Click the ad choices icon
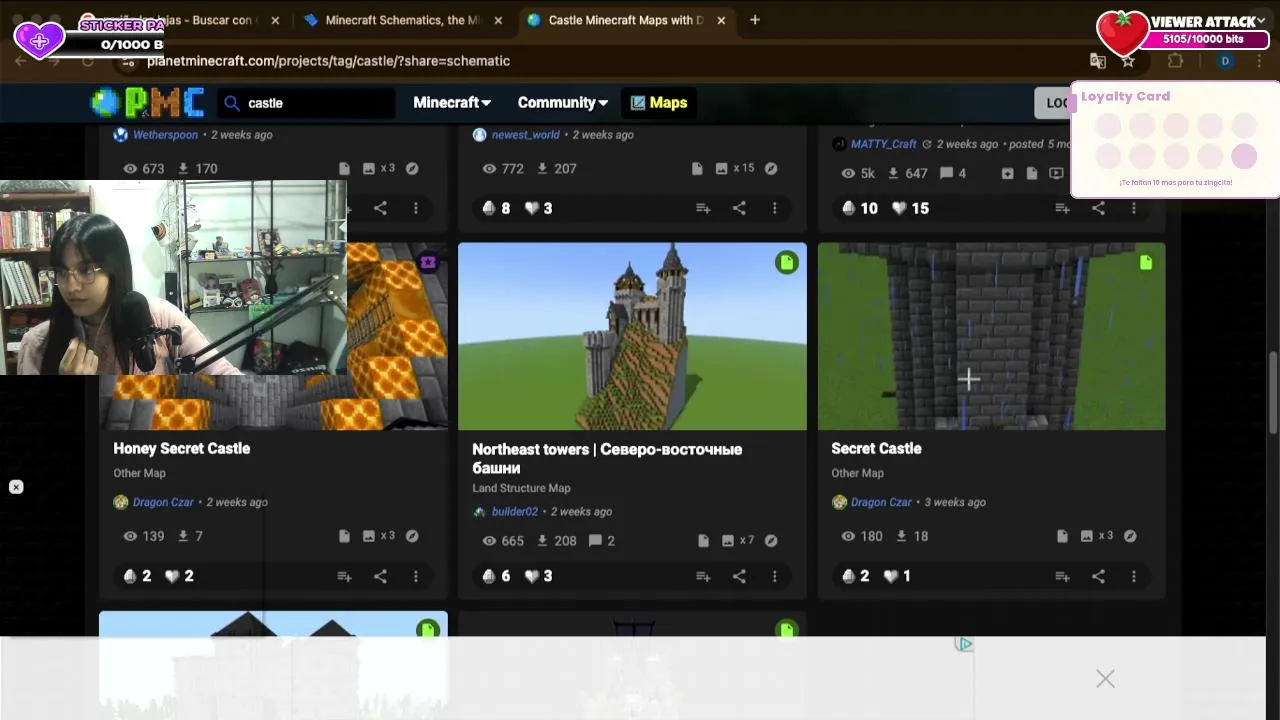The width and height of the screenshot is (1280, 720). pos(964,645)
